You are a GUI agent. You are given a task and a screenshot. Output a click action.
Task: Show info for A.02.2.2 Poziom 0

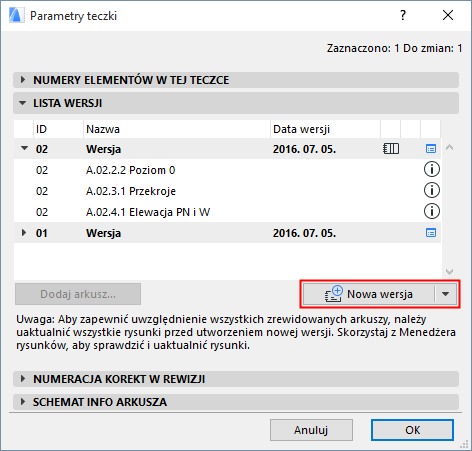(431, 169)
